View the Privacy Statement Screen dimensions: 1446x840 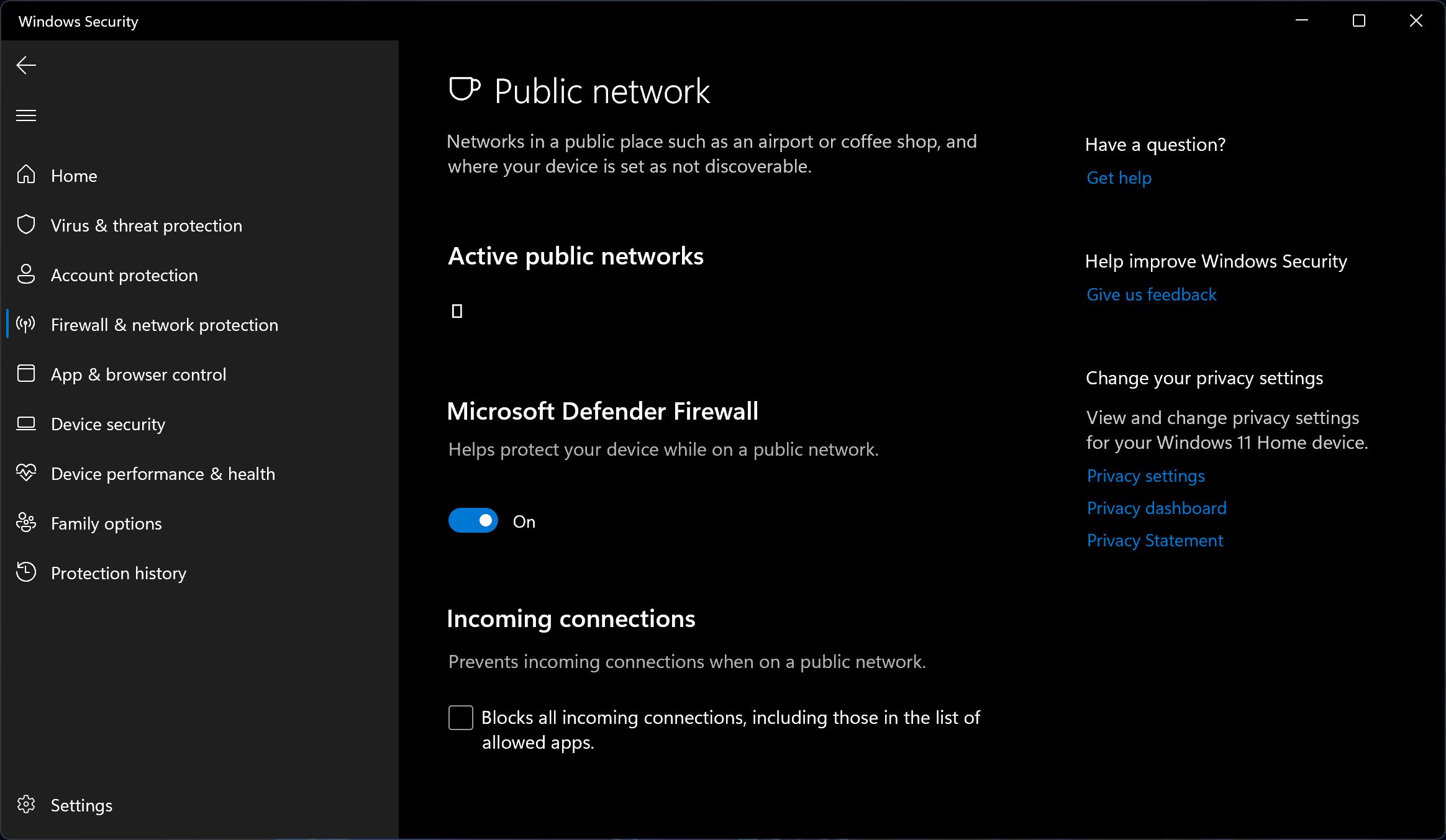click(1155, 540)
